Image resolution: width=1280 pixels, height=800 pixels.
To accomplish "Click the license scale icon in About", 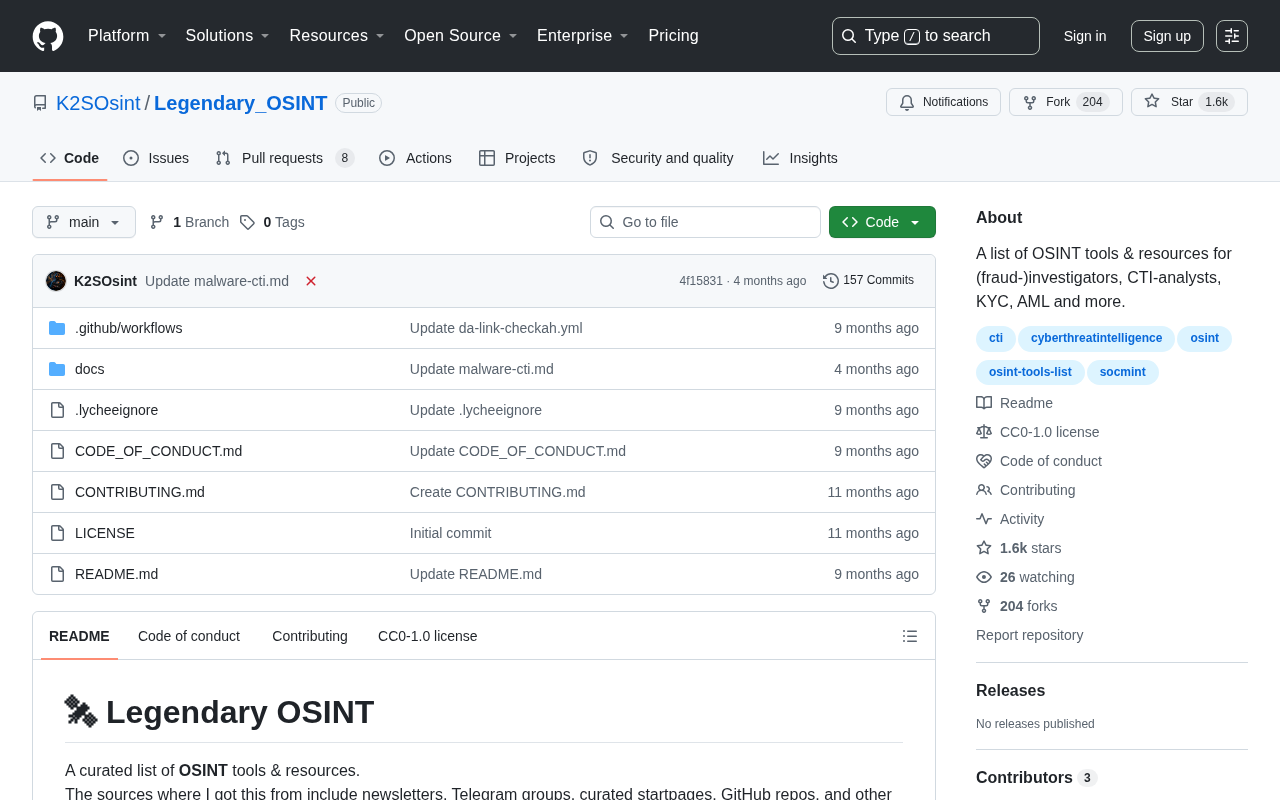I will tap(984, 432).
